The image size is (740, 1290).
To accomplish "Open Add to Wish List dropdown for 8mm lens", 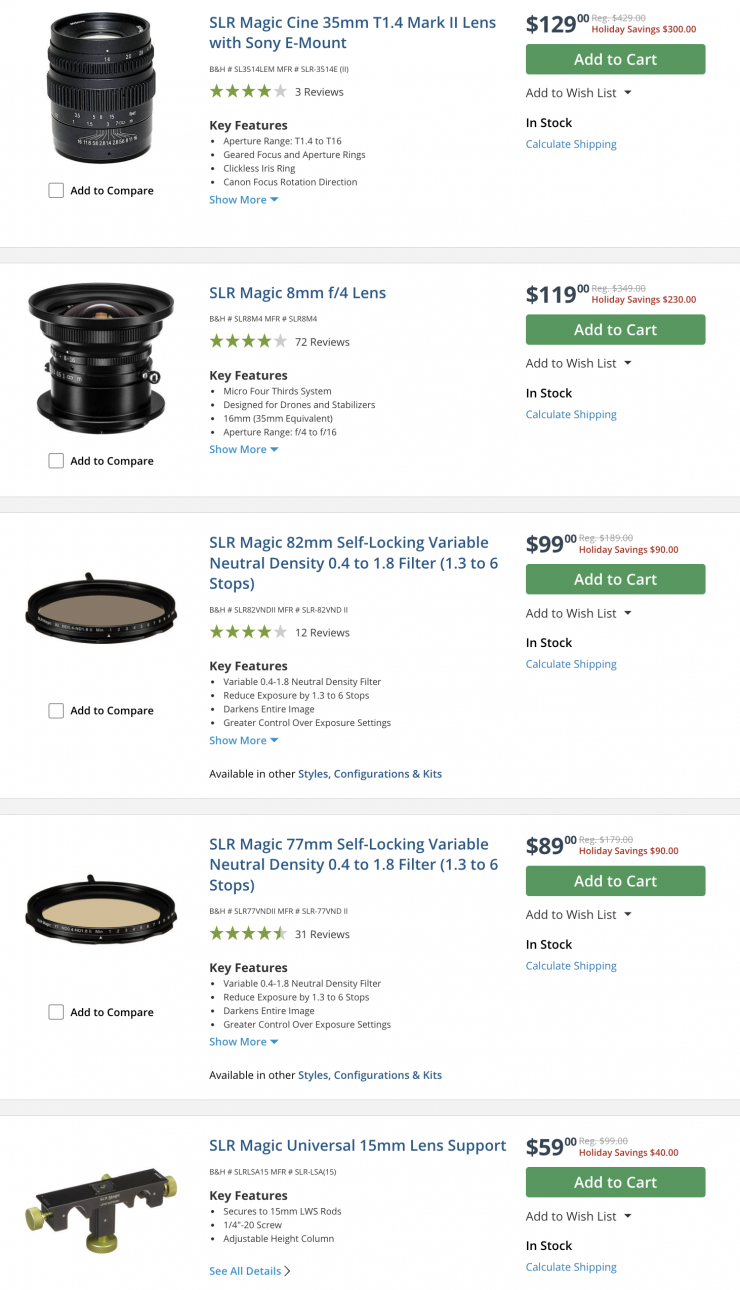I will click(578, 363).
